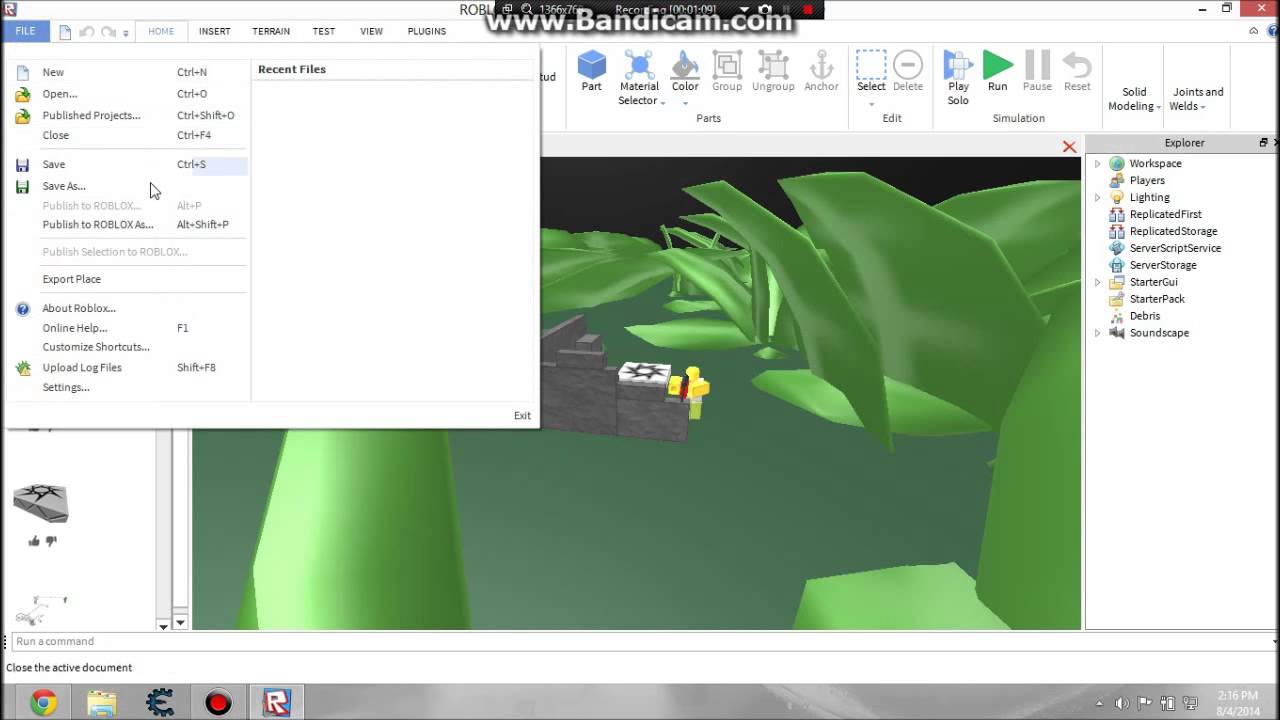Click Exit in the File menu
The height and width of the screenshot is (720, 1280).
coord(522,415)
